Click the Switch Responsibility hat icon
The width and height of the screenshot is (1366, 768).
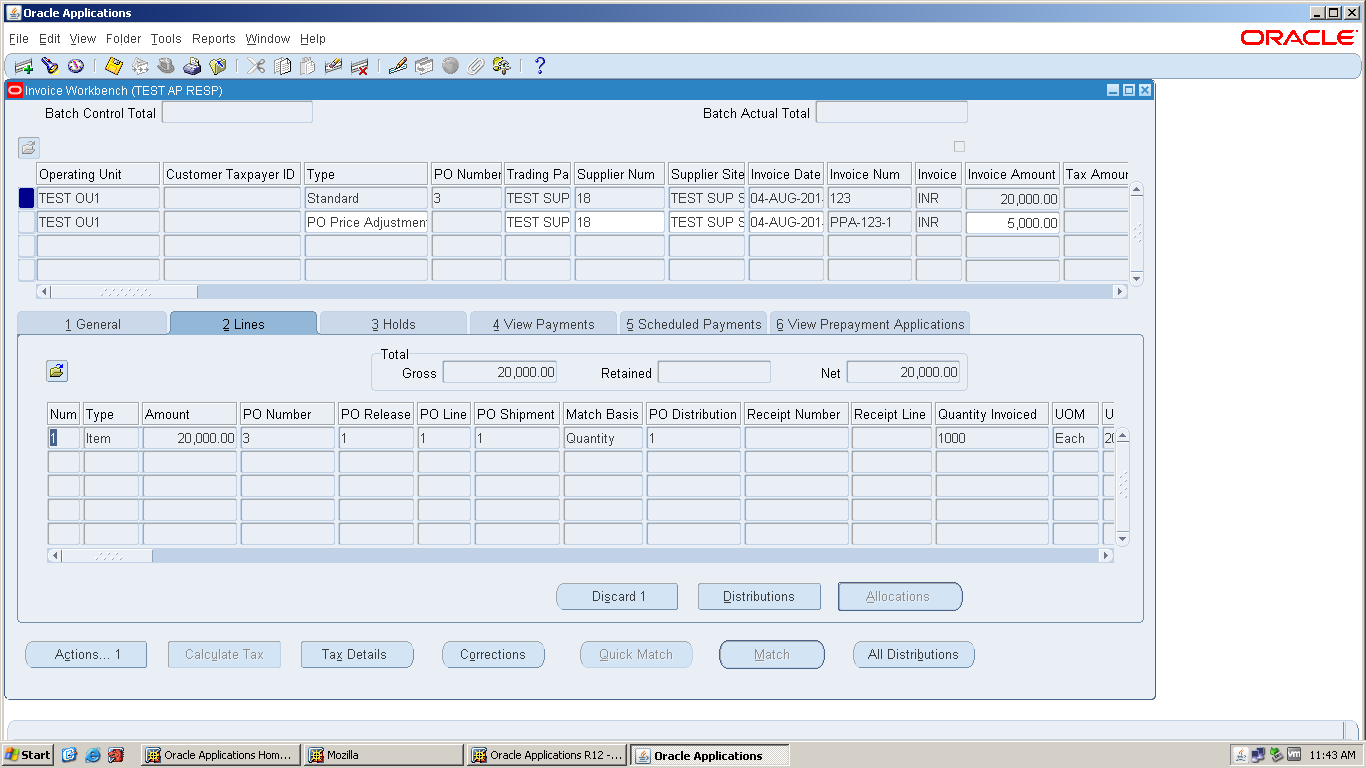click(x=166, y=66)
